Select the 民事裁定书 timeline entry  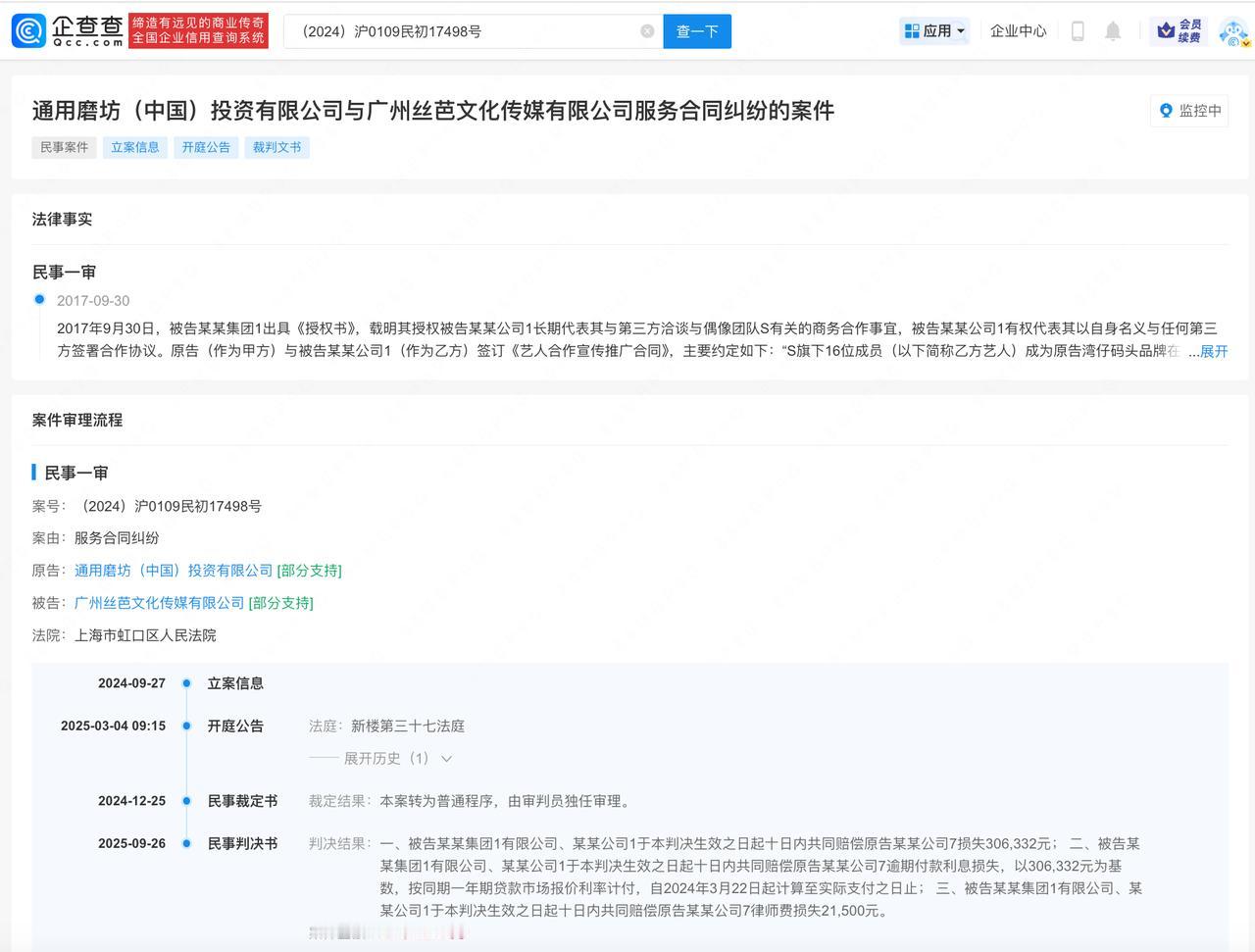(x=242, y=801)
